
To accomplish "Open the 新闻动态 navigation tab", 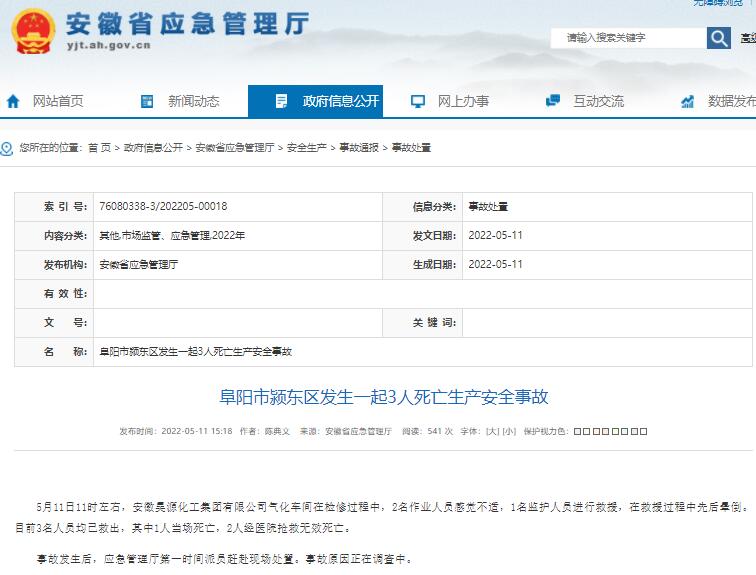I will pos(193,101).
